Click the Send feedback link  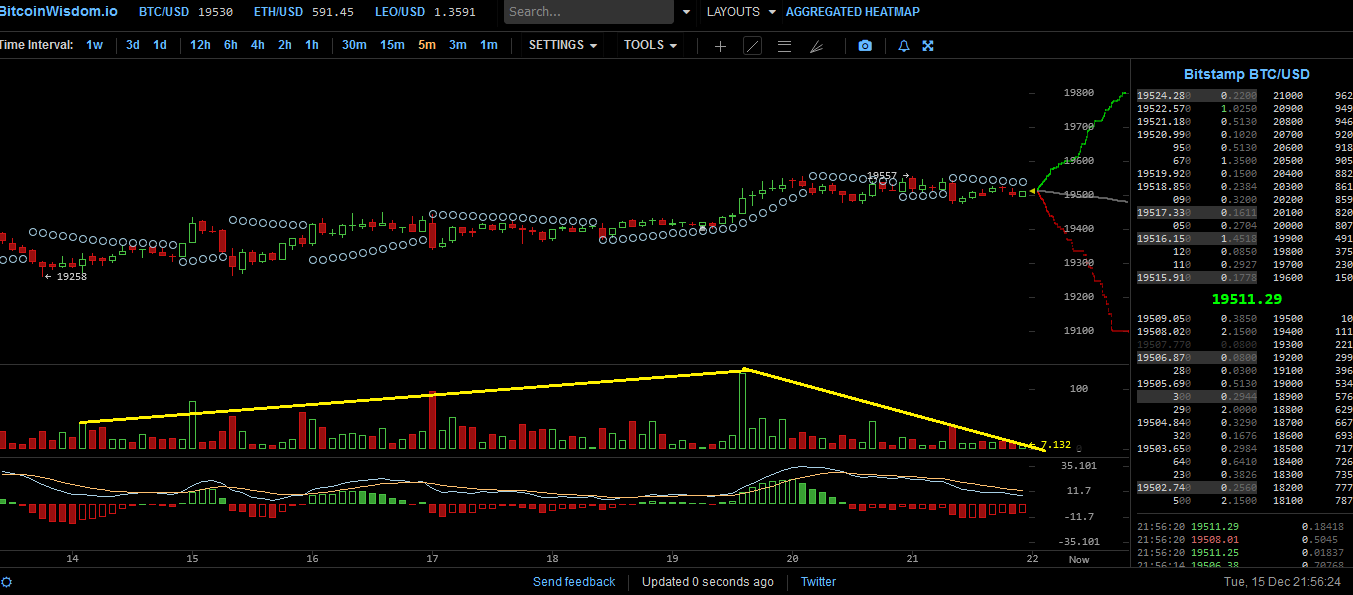coord(574,582)
